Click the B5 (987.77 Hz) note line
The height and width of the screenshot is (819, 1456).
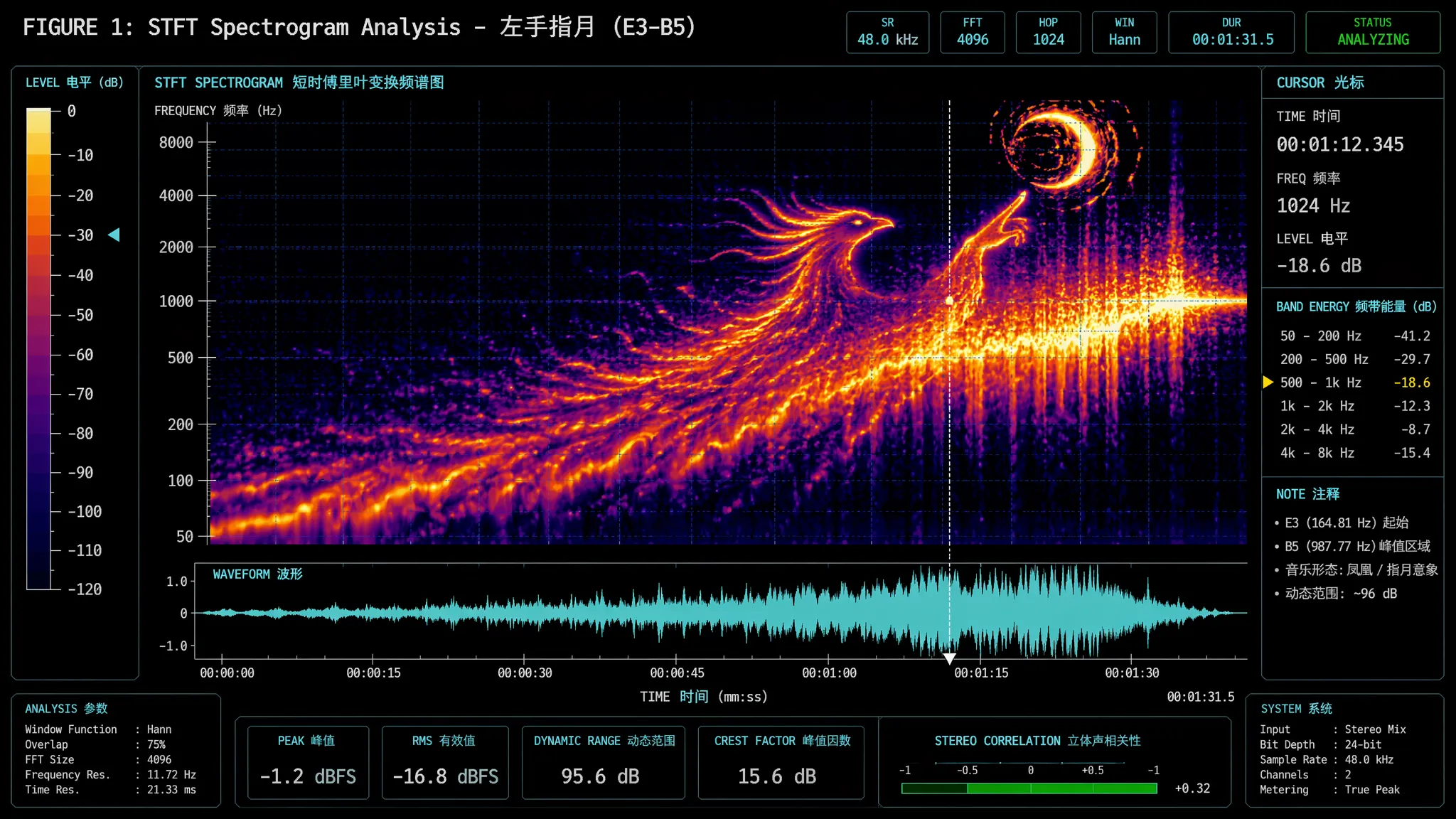pos(1352,546)
